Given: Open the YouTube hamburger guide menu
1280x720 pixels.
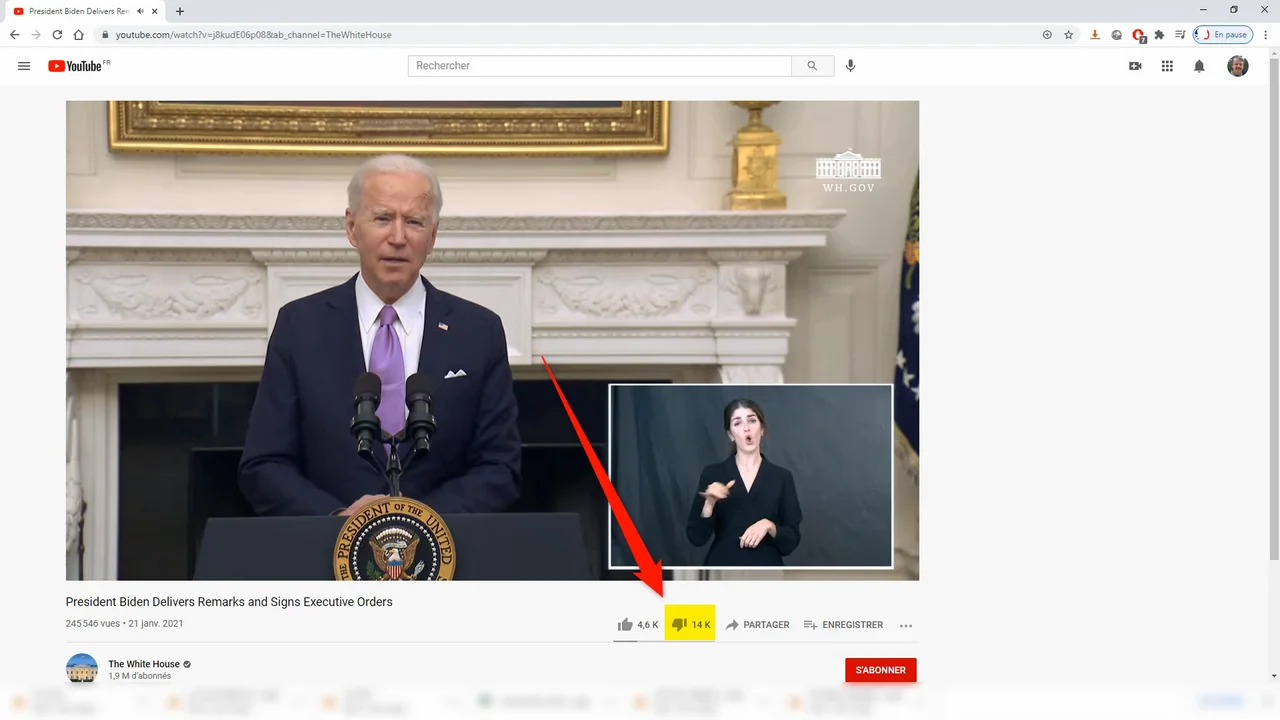Looking at the screenshot, I should tap(24, 66).
